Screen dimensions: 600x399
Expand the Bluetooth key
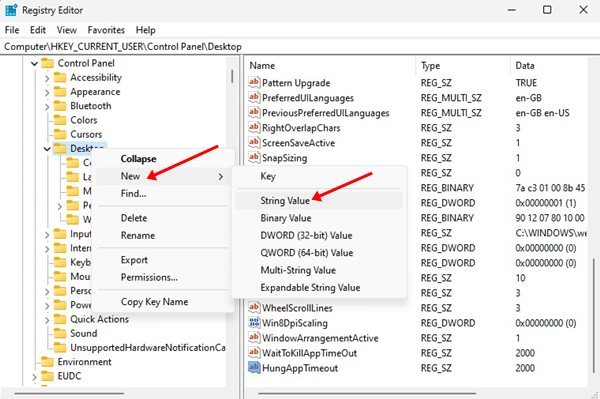coord(47,106)
